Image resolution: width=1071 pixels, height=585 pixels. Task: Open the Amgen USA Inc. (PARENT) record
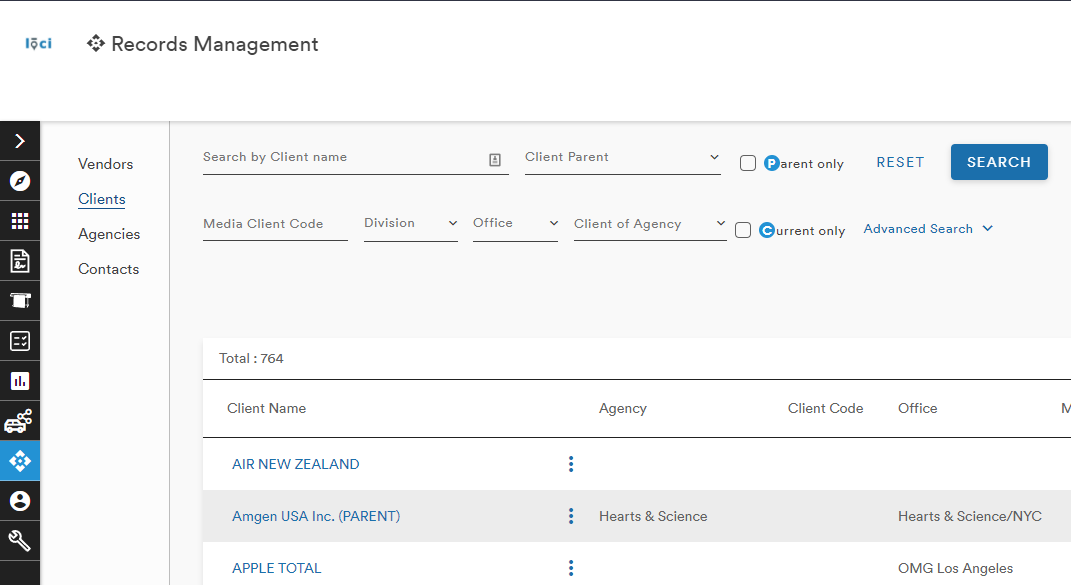tap(316, 516)
